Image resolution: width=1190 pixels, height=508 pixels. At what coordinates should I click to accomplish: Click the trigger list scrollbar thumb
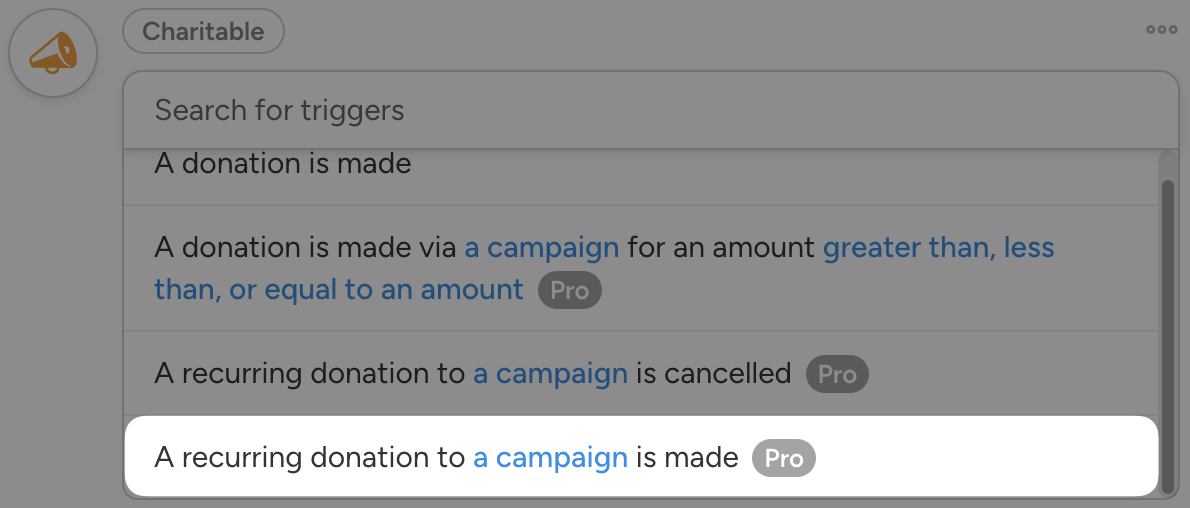click(x=1167, y=335)
